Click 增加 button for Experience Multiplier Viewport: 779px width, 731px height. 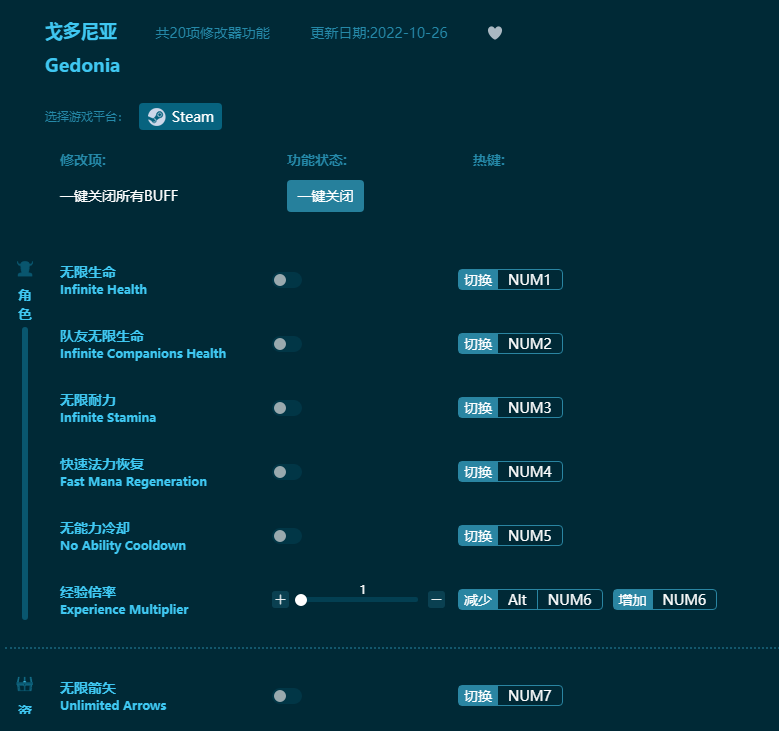[x=632, y=600]
